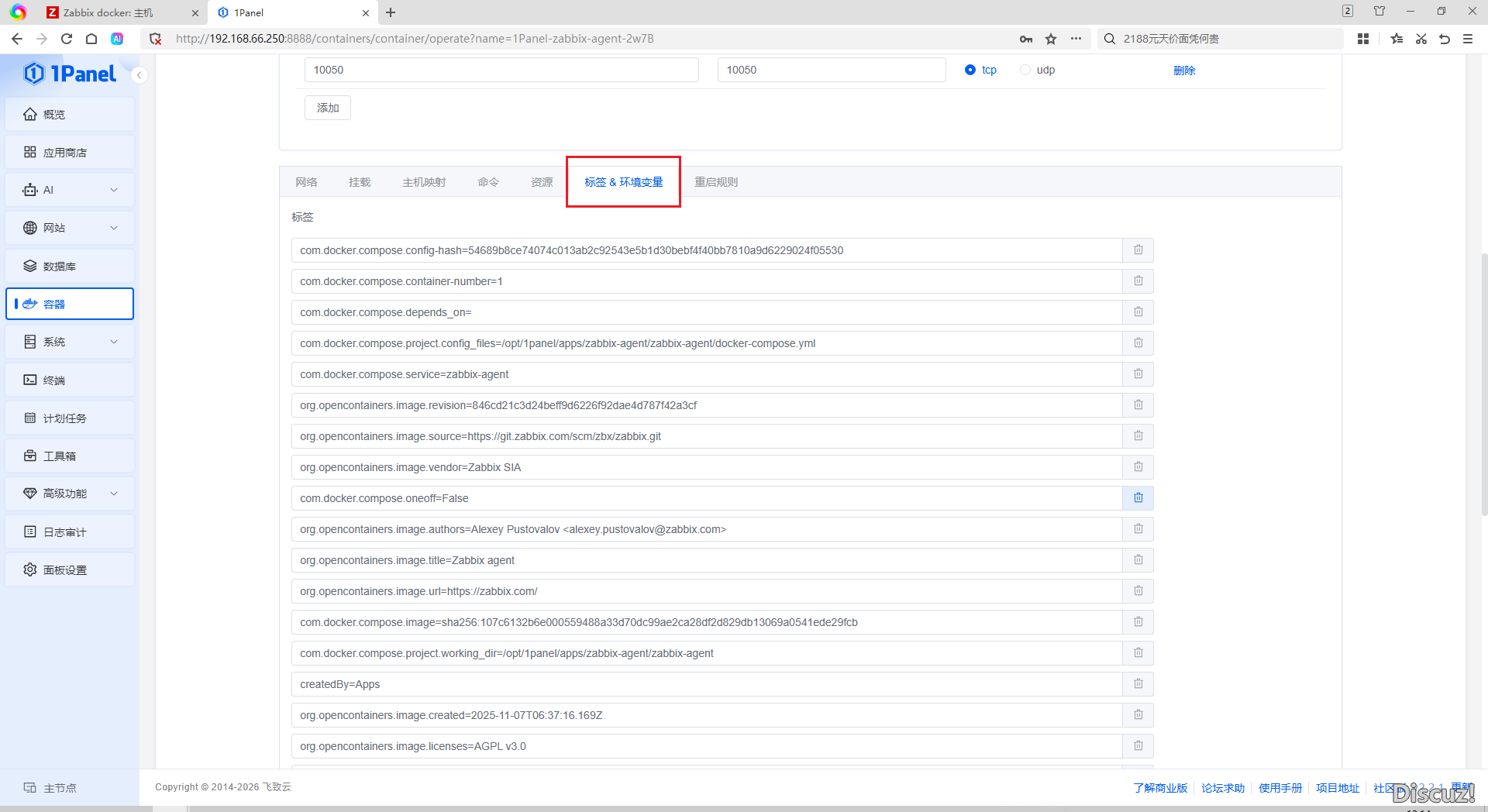This screenshot has width=1488, height=812.
Task: Open the 命令 tab
Action: point(488,182)
